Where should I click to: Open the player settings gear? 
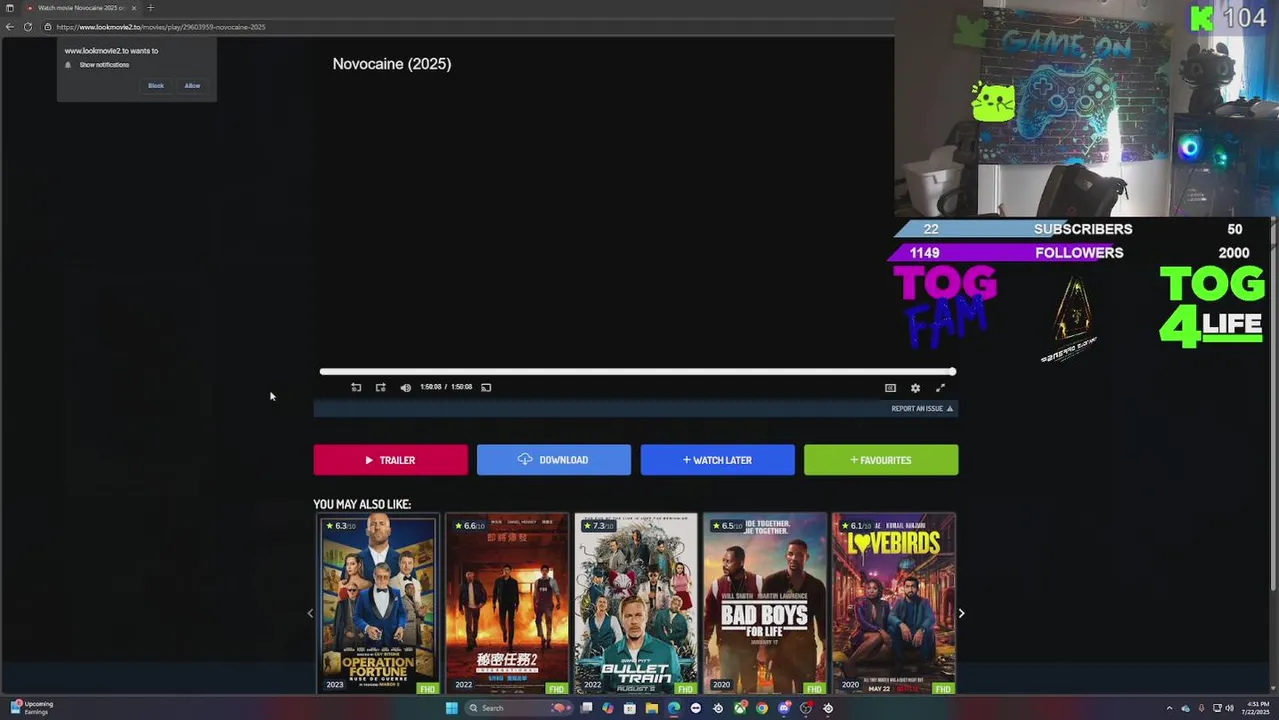[x=915, y=388]
